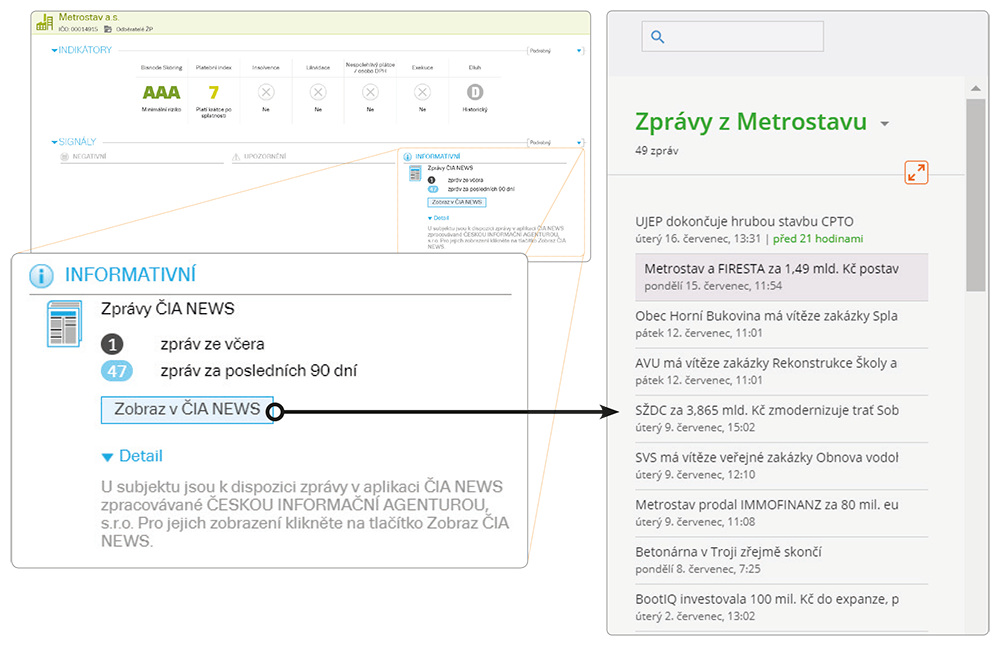1000x646 pixels.
Task: Click the 'Zprávy z Metrostavu' heading
Action: (751, 122)
